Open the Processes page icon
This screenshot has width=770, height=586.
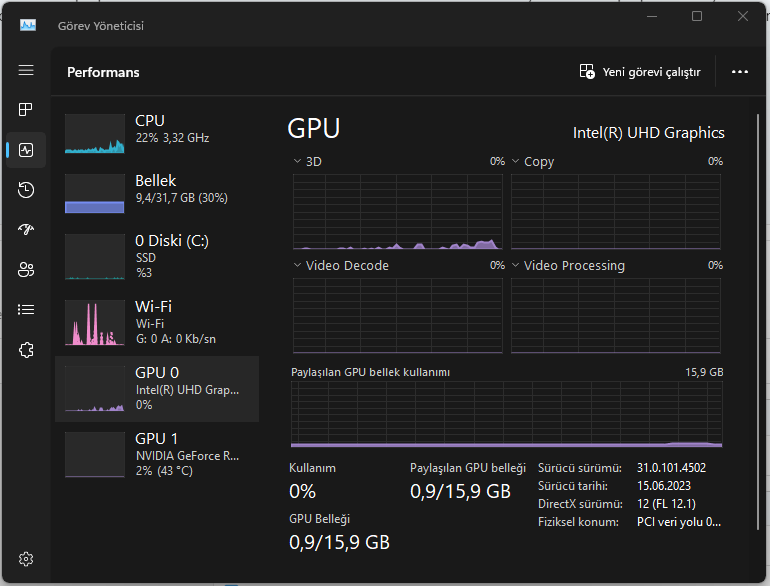pyautogui.click(x=26, y=110)
